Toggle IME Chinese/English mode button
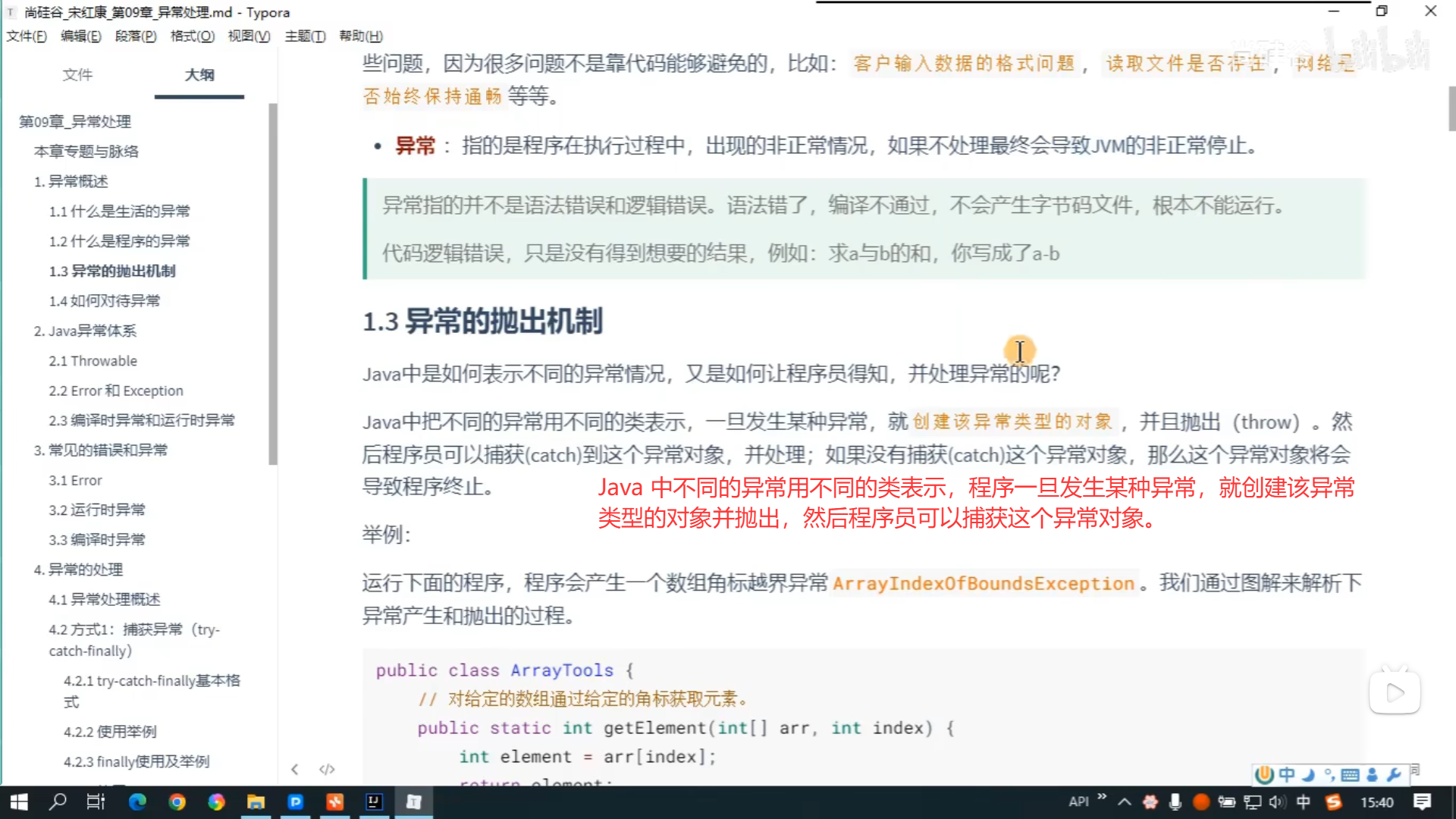This screenshot has height=819, width=1456. point(1287,774)
